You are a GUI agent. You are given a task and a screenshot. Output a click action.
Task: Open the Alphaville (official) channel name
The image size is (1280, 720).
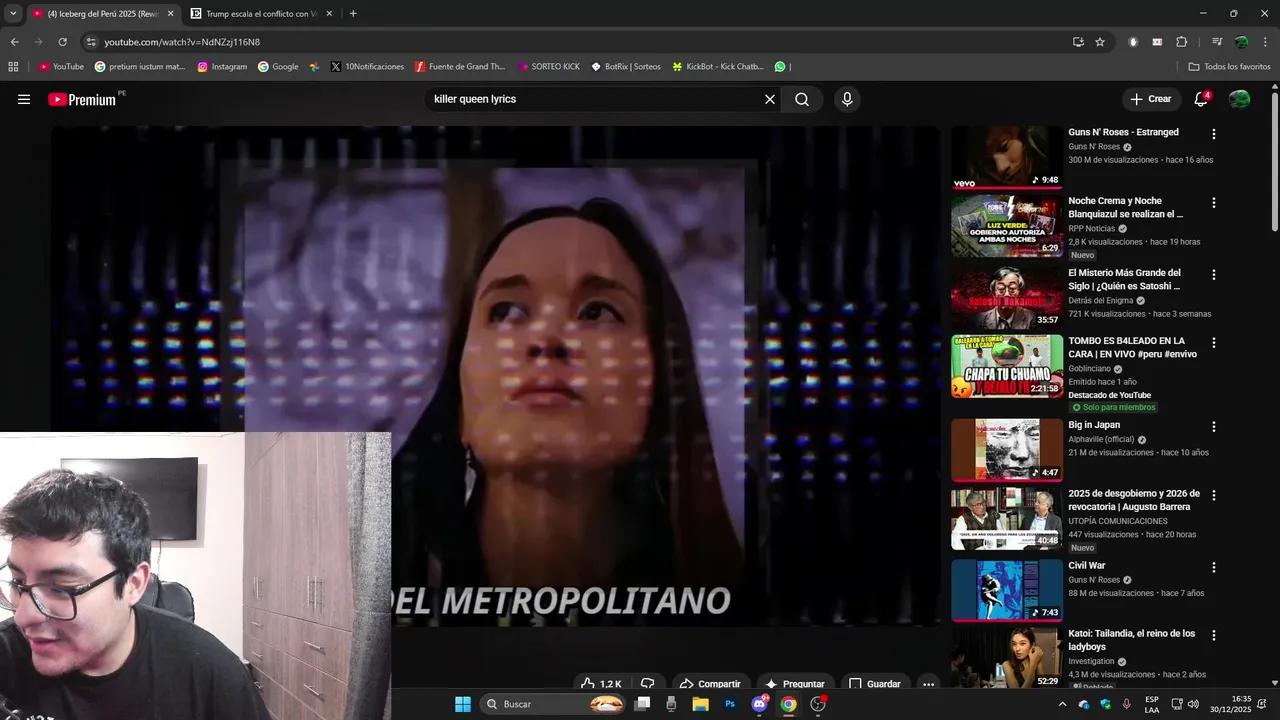pyautogui.click(x=1101, y=439)
